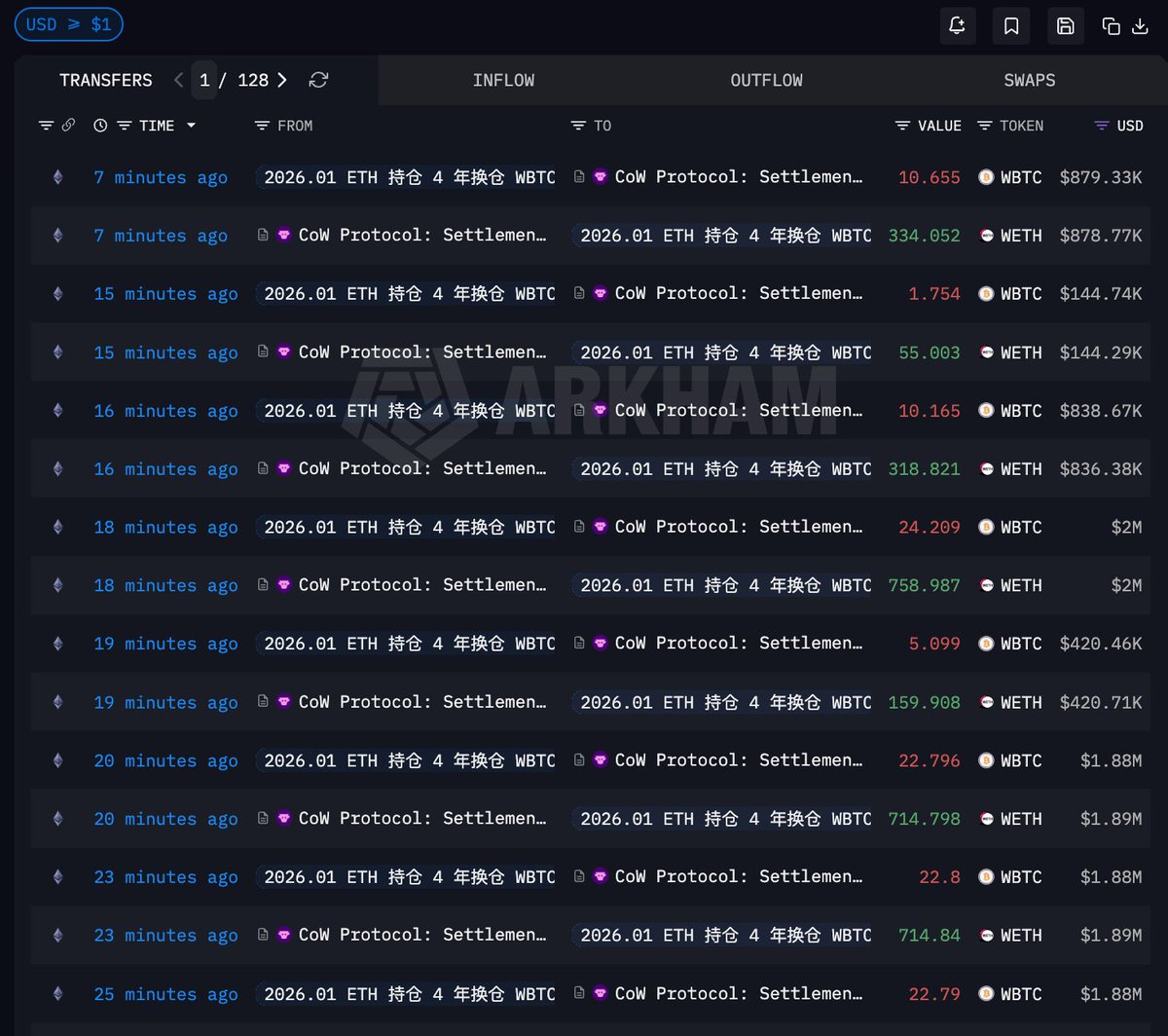Click WBTC token icon on $879.33K row
The height and width of the screenshot is (1036, 1168).
click(986, 177)
